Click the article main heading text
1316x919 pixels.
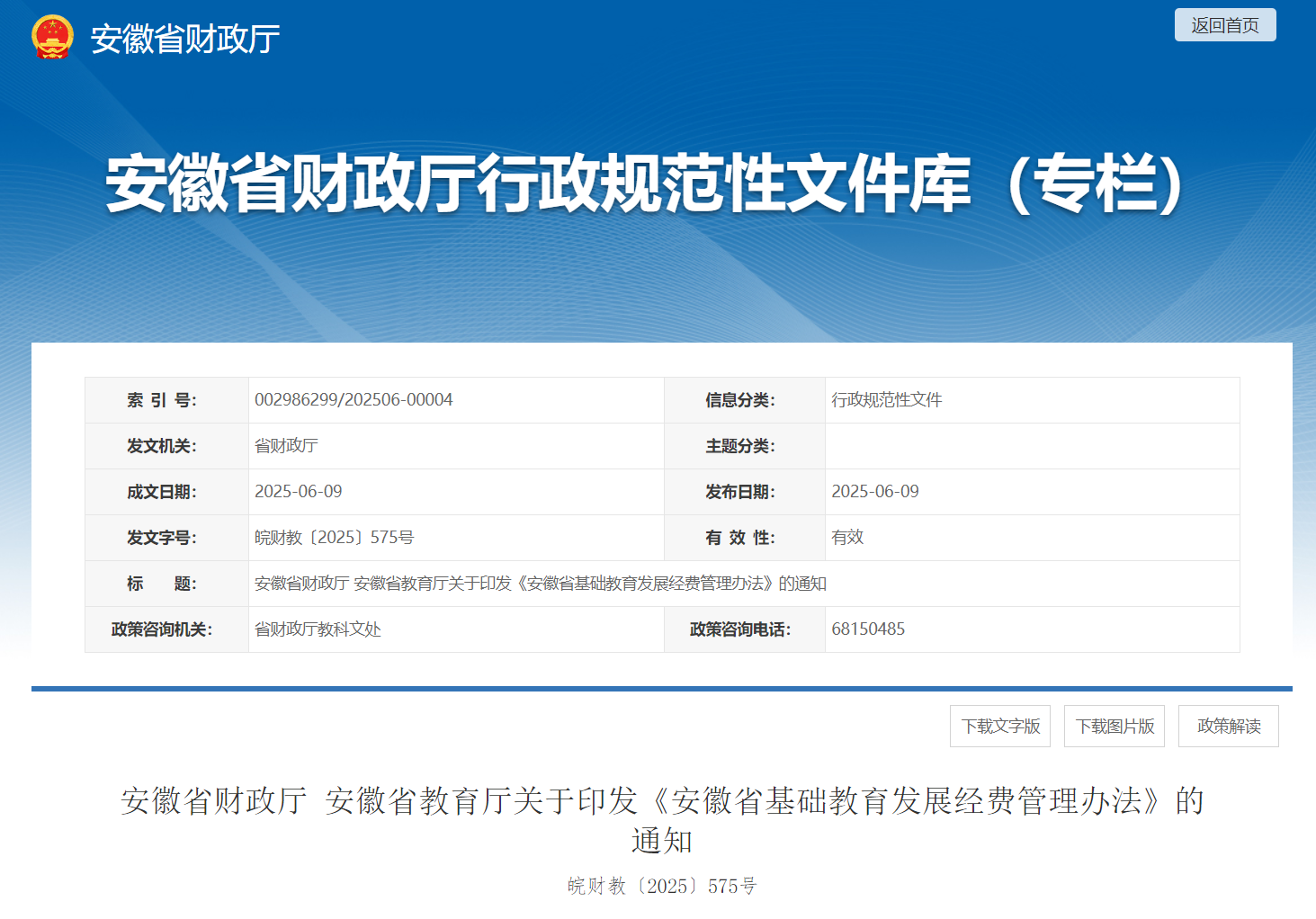point(662,820)
